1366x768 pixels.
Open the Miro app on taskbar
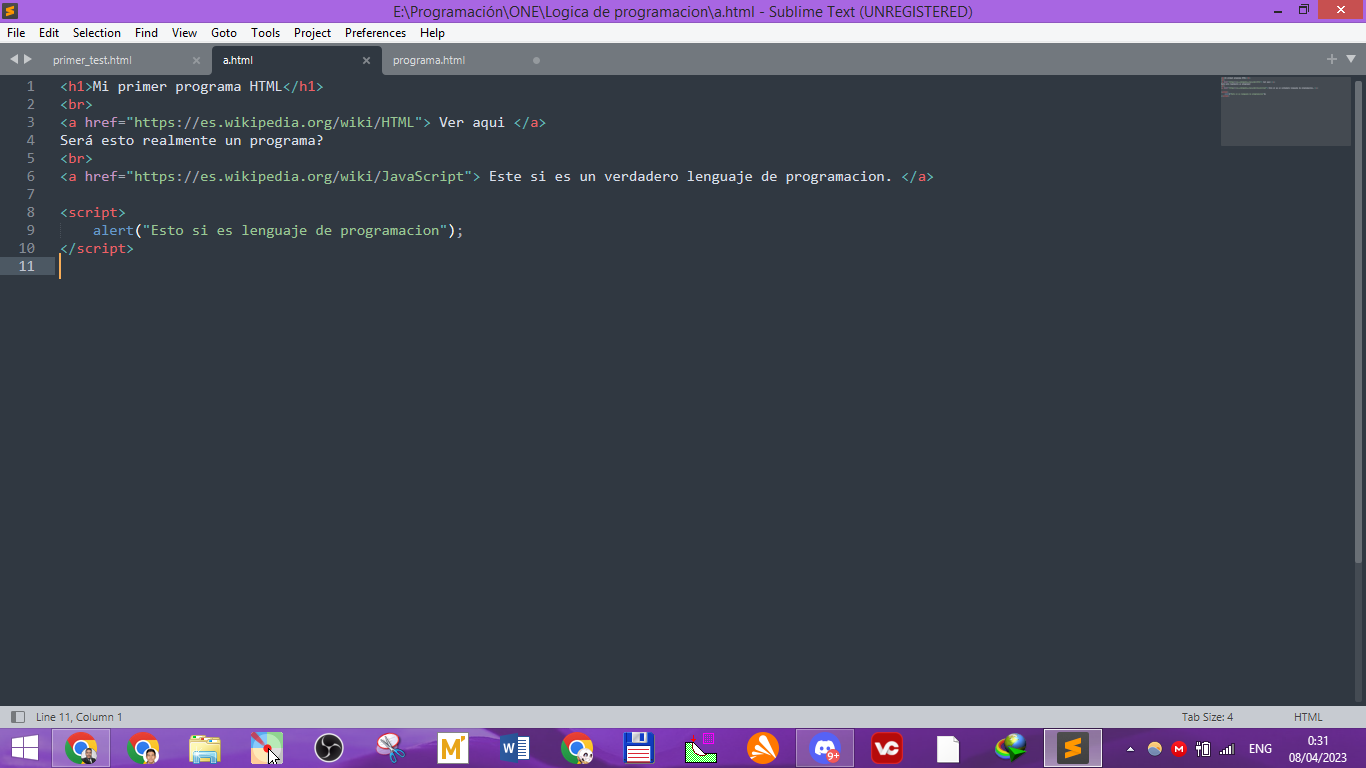453,748
